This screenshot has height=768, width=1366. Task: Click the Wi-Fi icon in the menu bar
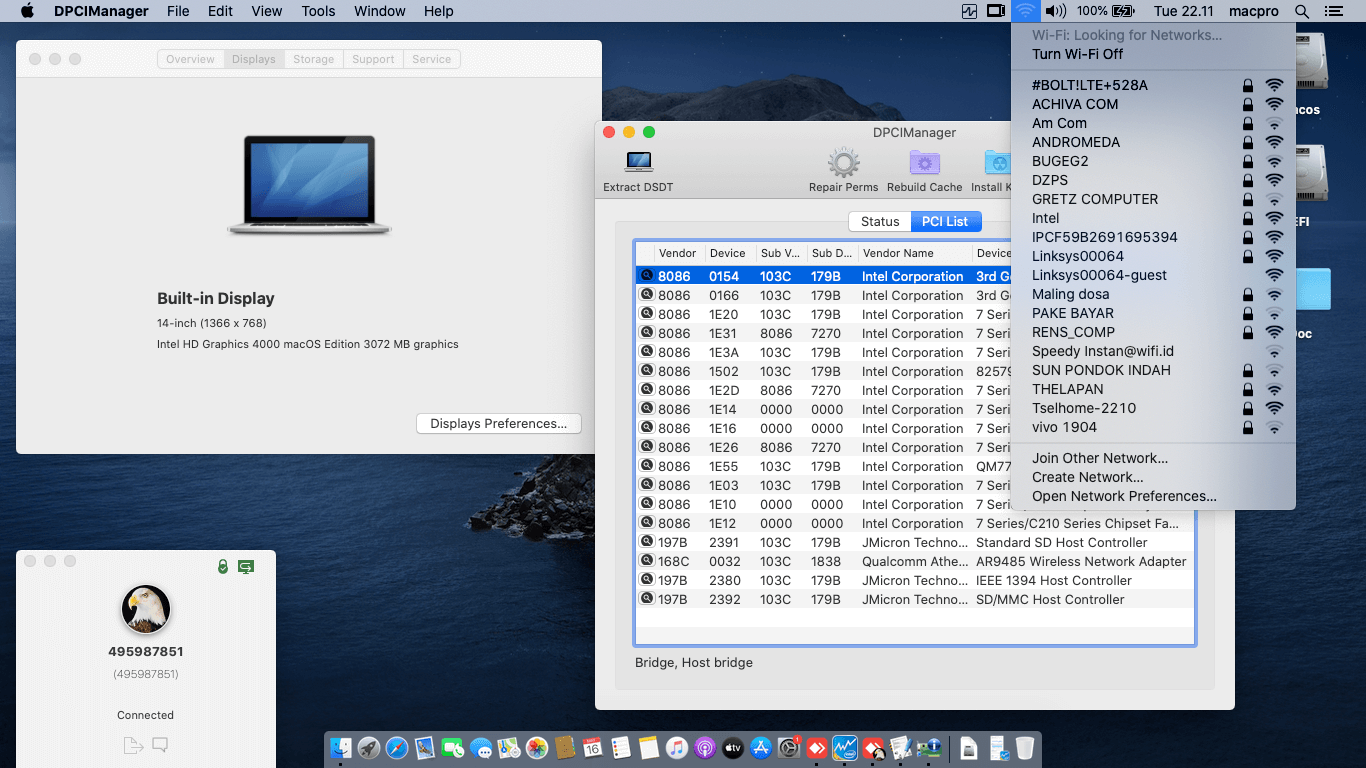[x=1026, y=11]
